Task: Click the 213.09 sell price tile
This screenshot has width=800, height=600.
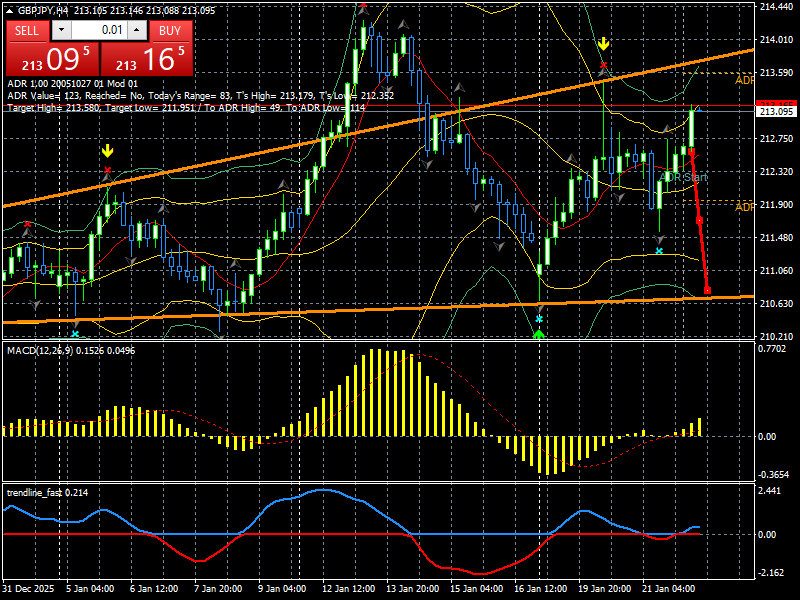Action: [x=53, y=59]
